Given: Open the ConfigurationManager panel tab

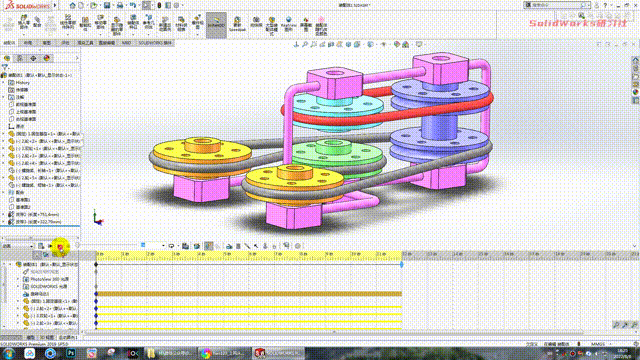Looking at the screenshot, I should coord(33,58).
